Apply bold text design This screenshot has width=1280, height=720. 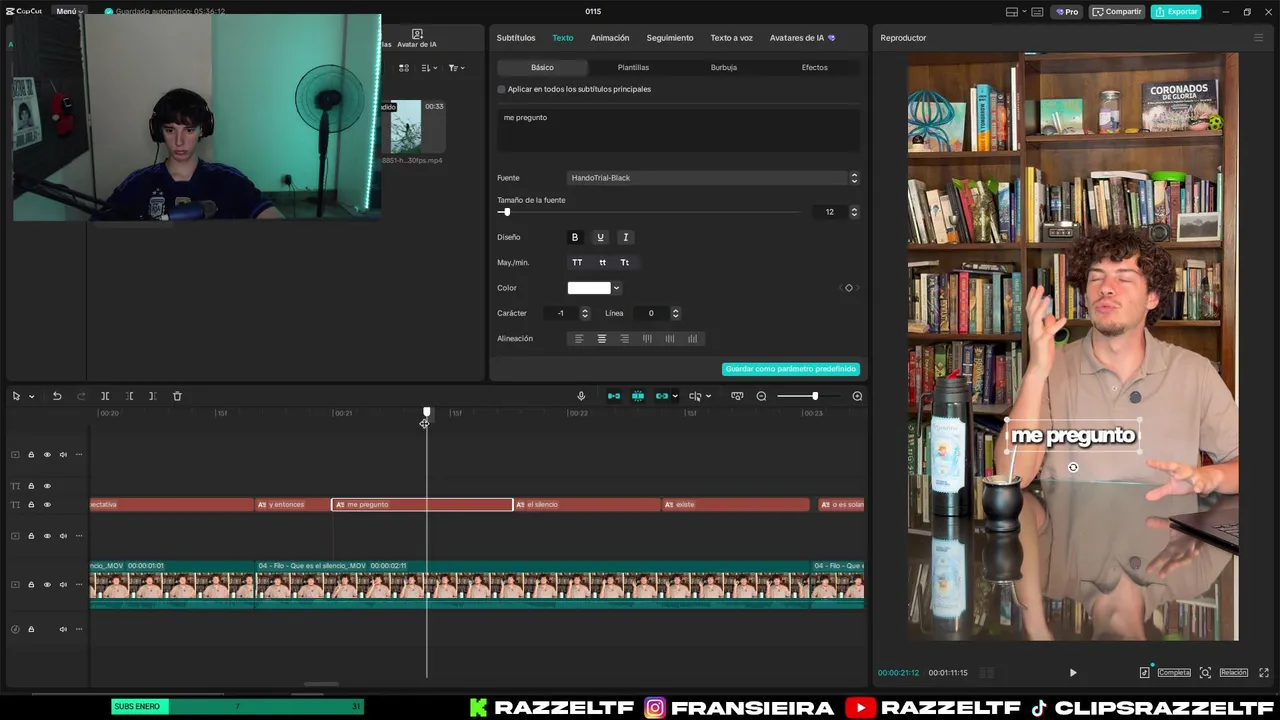[574, 237]
